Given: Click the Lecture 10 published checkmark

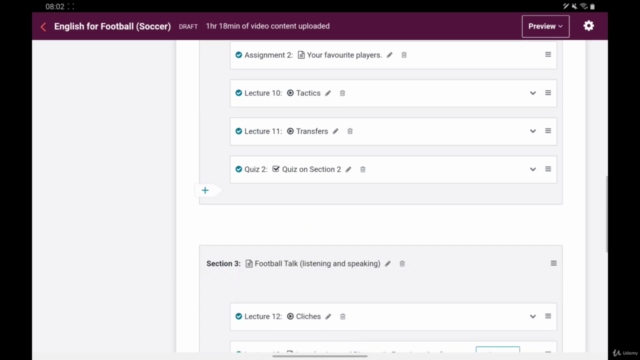Looking at the screenshot, I should click(239, 93).
